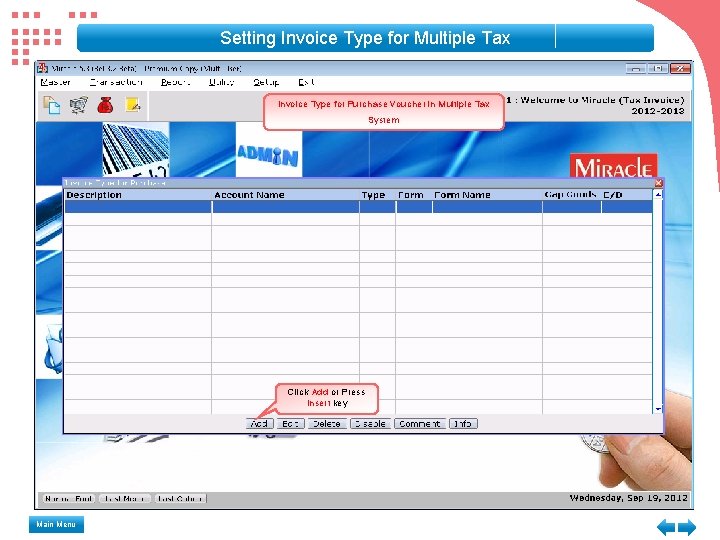Click the yellow note edit toolbar icon
The width and height of the screenshot is (720, 540).
pos(133,105)
